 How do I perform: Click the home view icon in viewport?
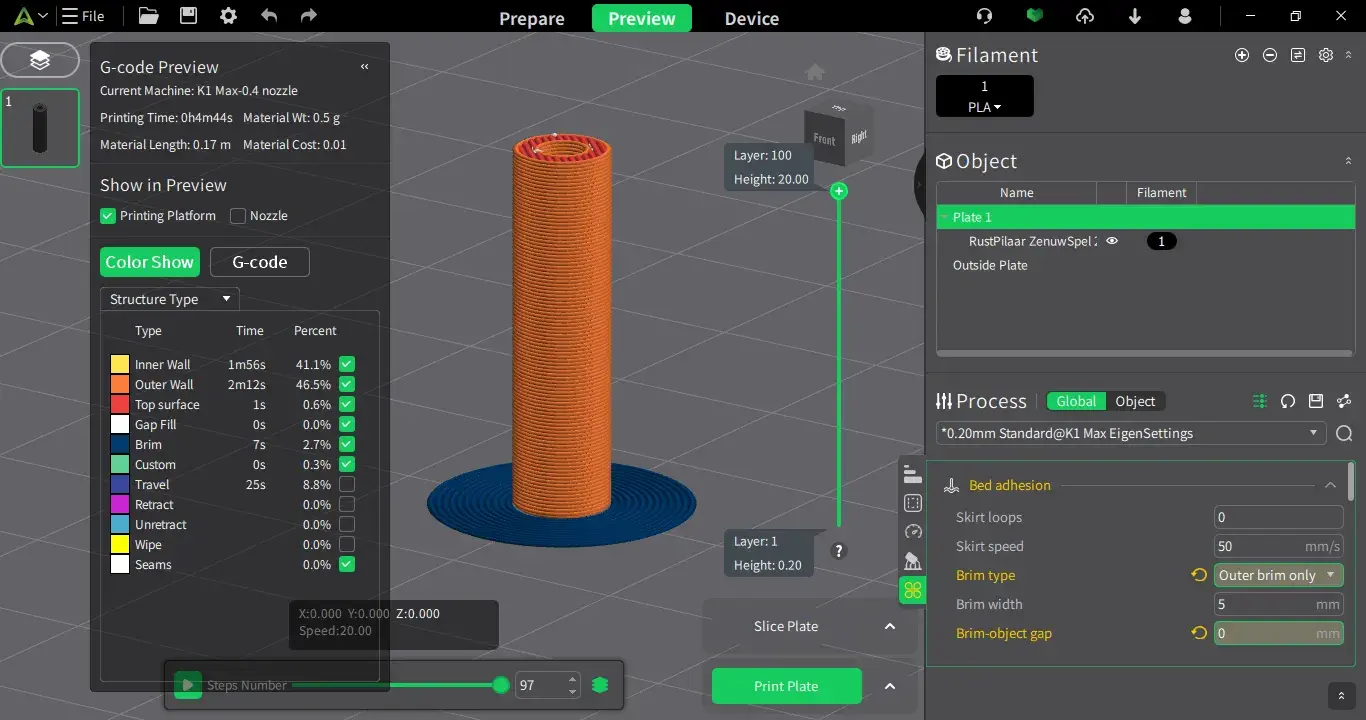click(815, 72)
